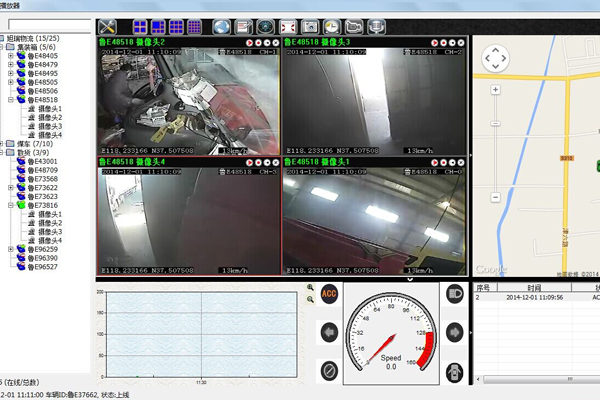Click the left turn arrow indicator
This screenshot has height=400, width=600.
[328, 332]
